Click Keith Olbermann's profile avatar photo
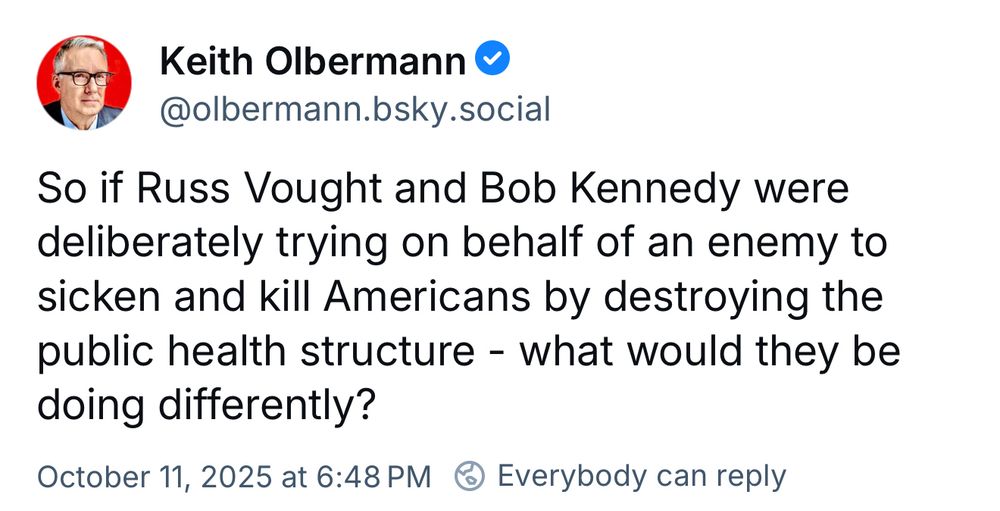Viewport: 1000px width, 511px height. (84, 82)
